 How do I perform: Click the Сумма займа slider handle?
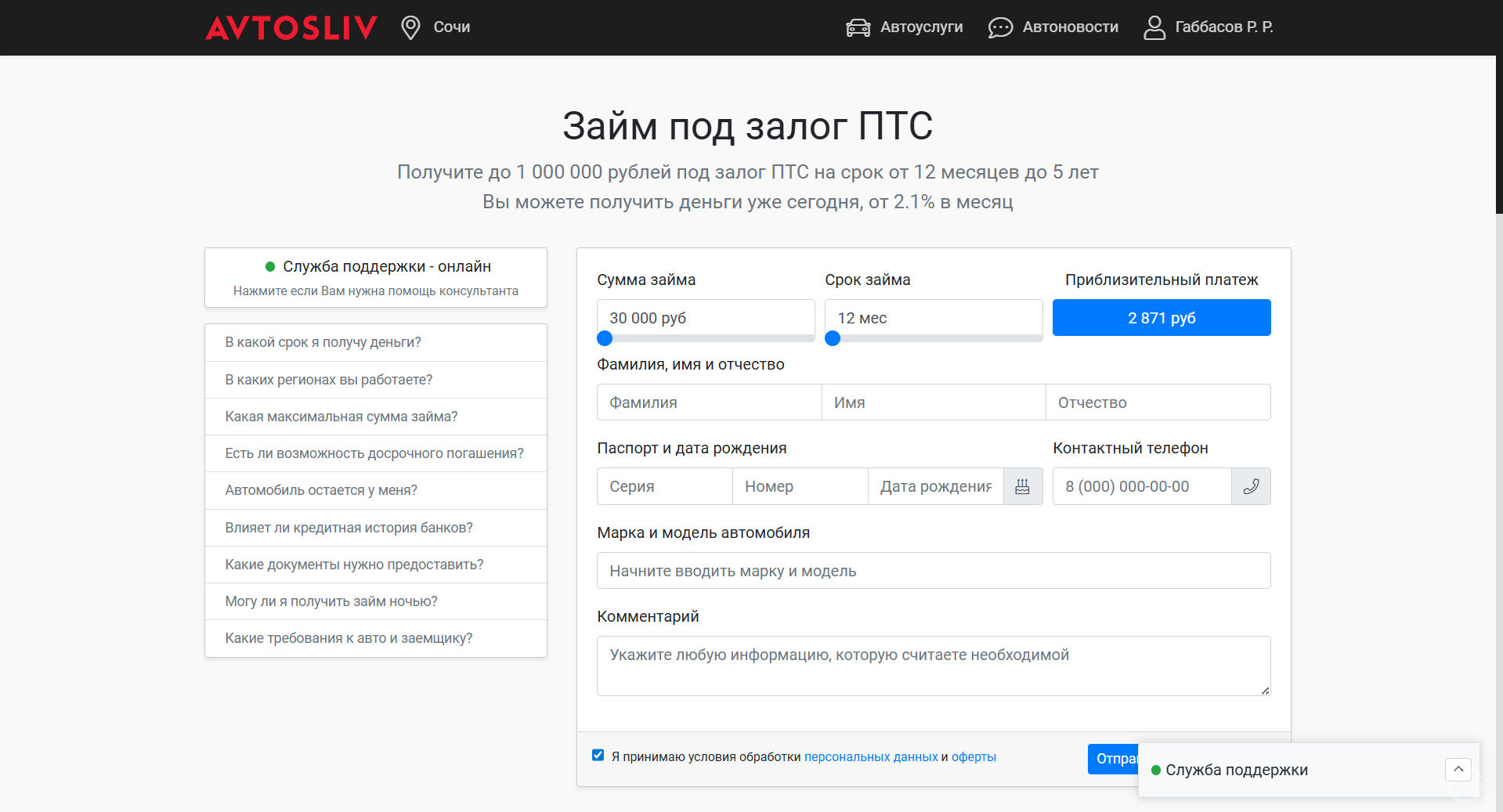604,338
